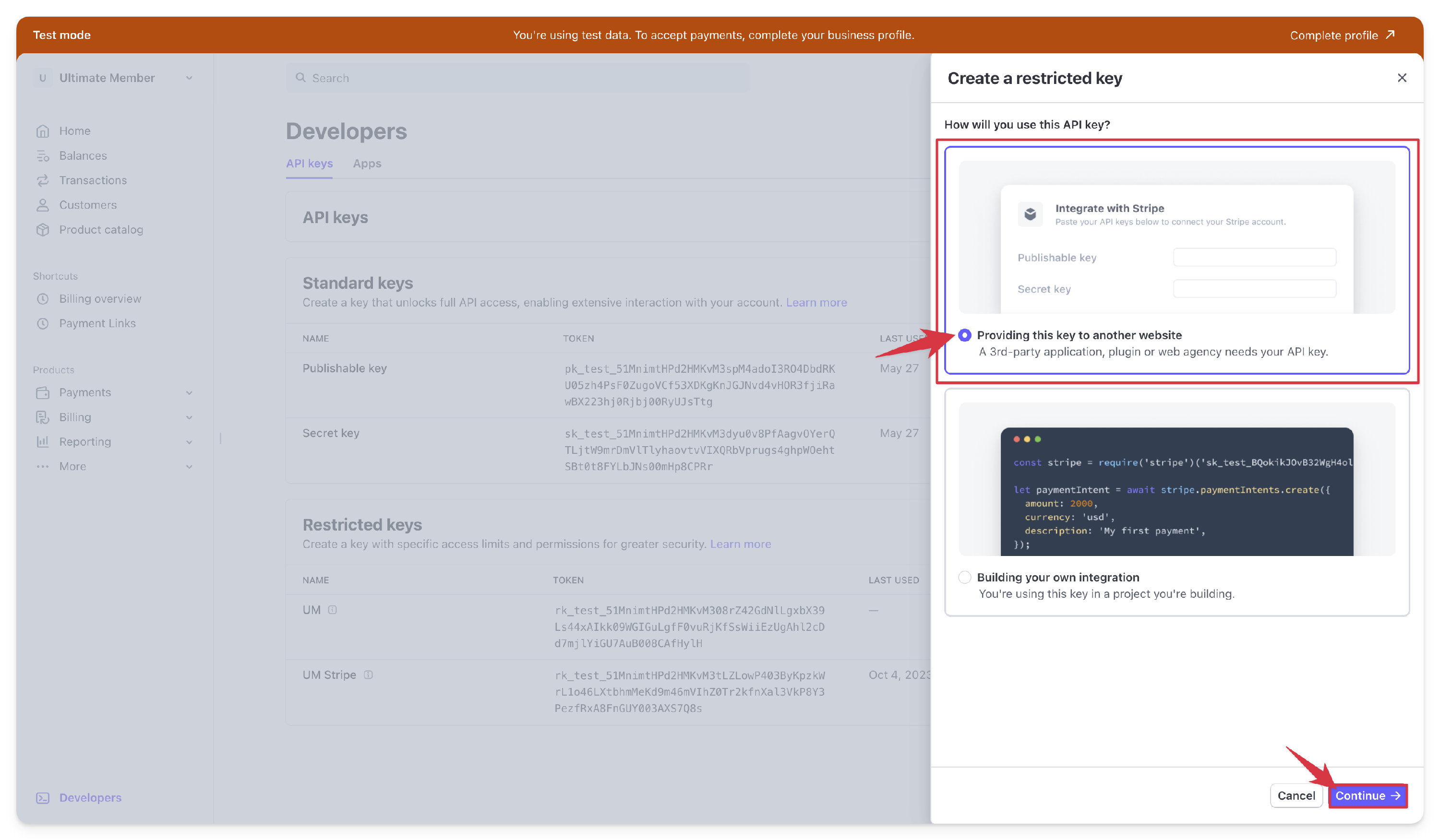Click the Search input field
The width and height of the screenshot is (1440, 840).
pos(518,78)
